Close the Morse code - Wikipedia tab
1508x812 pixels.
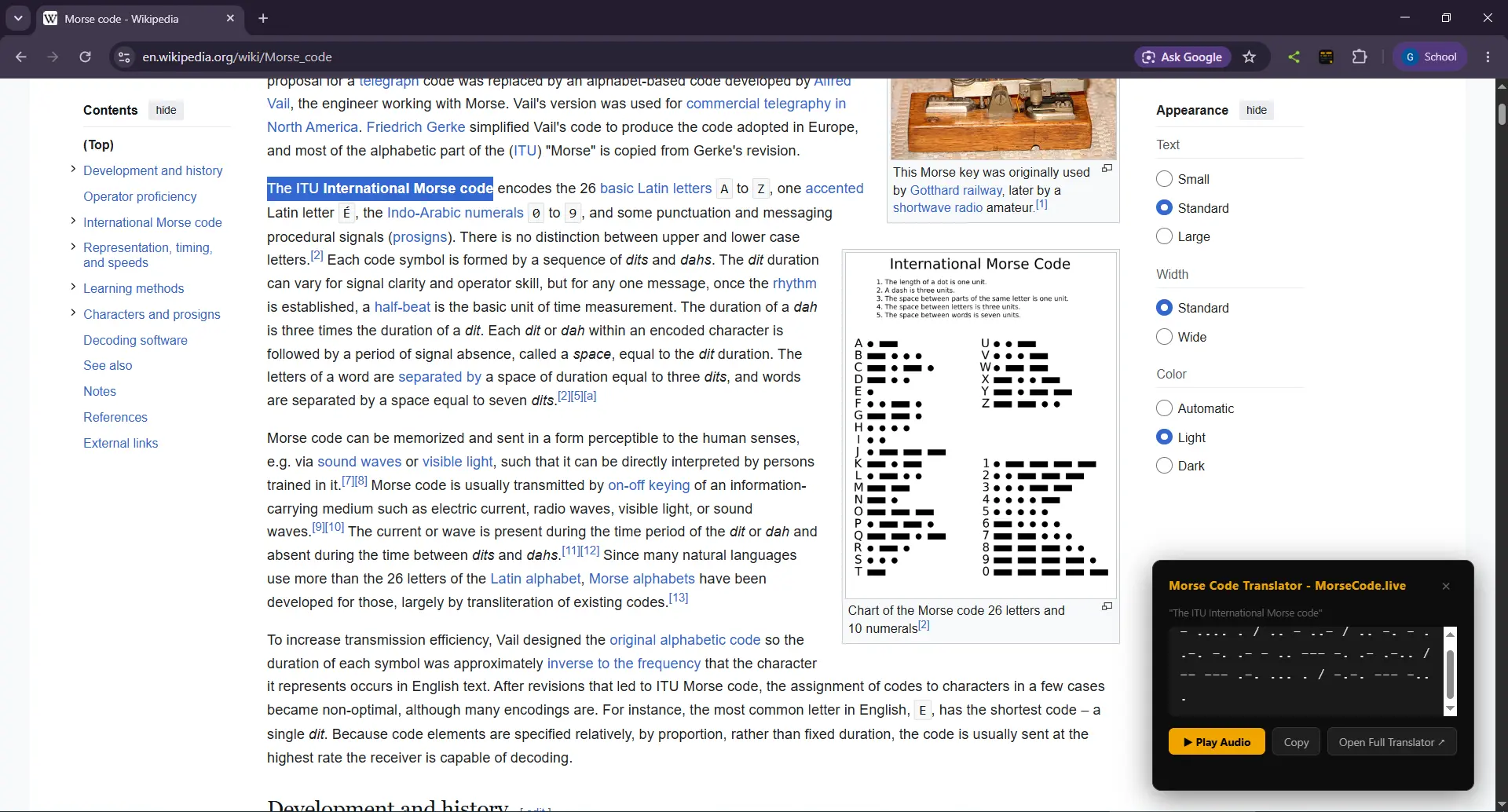click(x=230, y=18)
